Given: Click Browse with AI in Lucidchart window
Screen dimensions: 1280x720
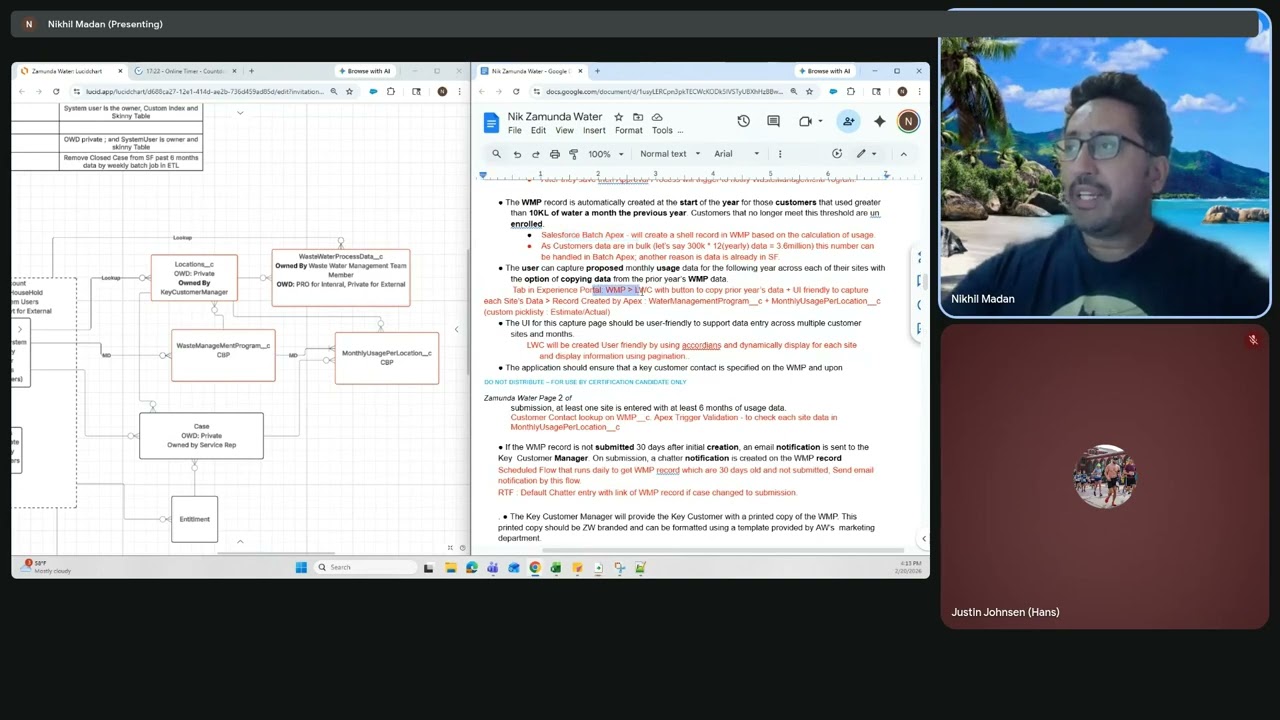Looking at the screenshot, I should point(364,71).
